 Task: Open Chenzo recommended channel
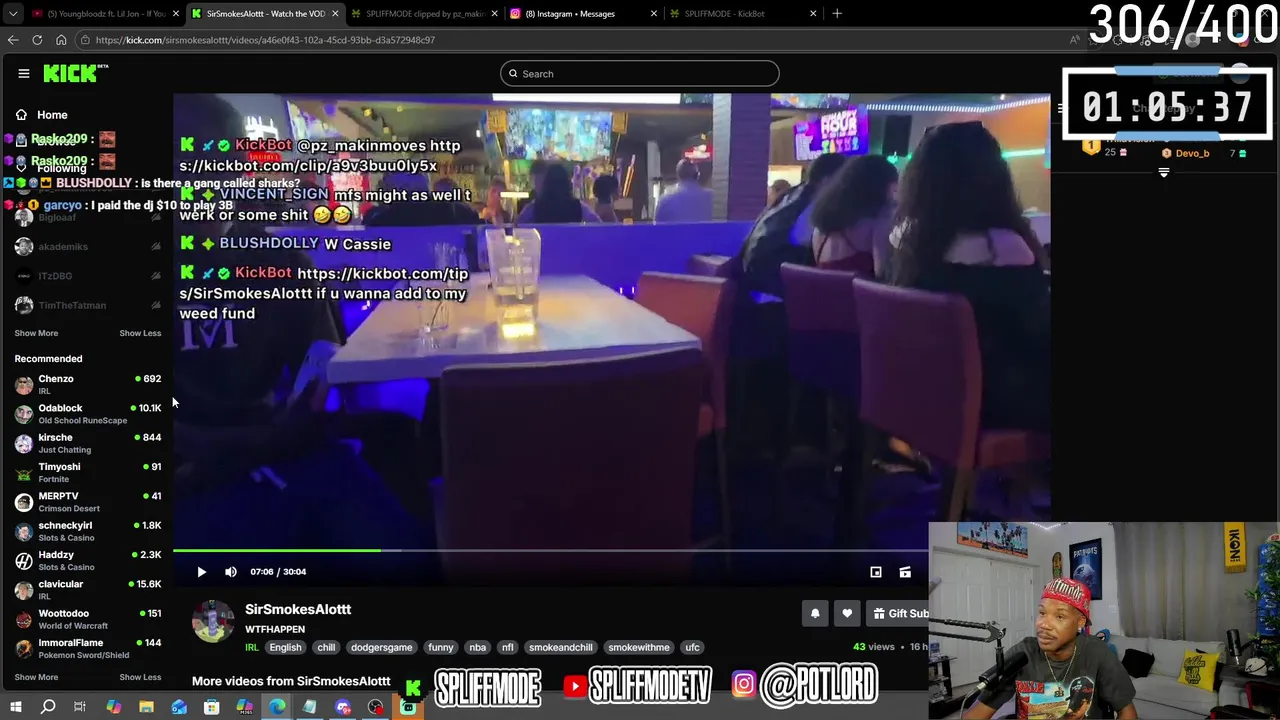tap(87, 384)
